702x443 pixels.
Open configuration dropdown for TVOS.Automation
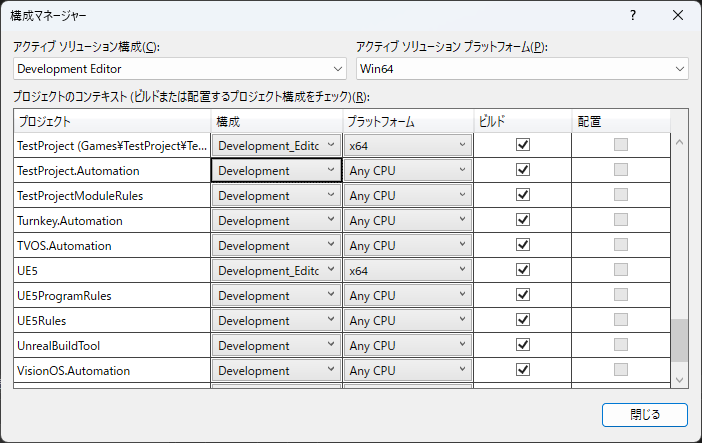point(276,245)
